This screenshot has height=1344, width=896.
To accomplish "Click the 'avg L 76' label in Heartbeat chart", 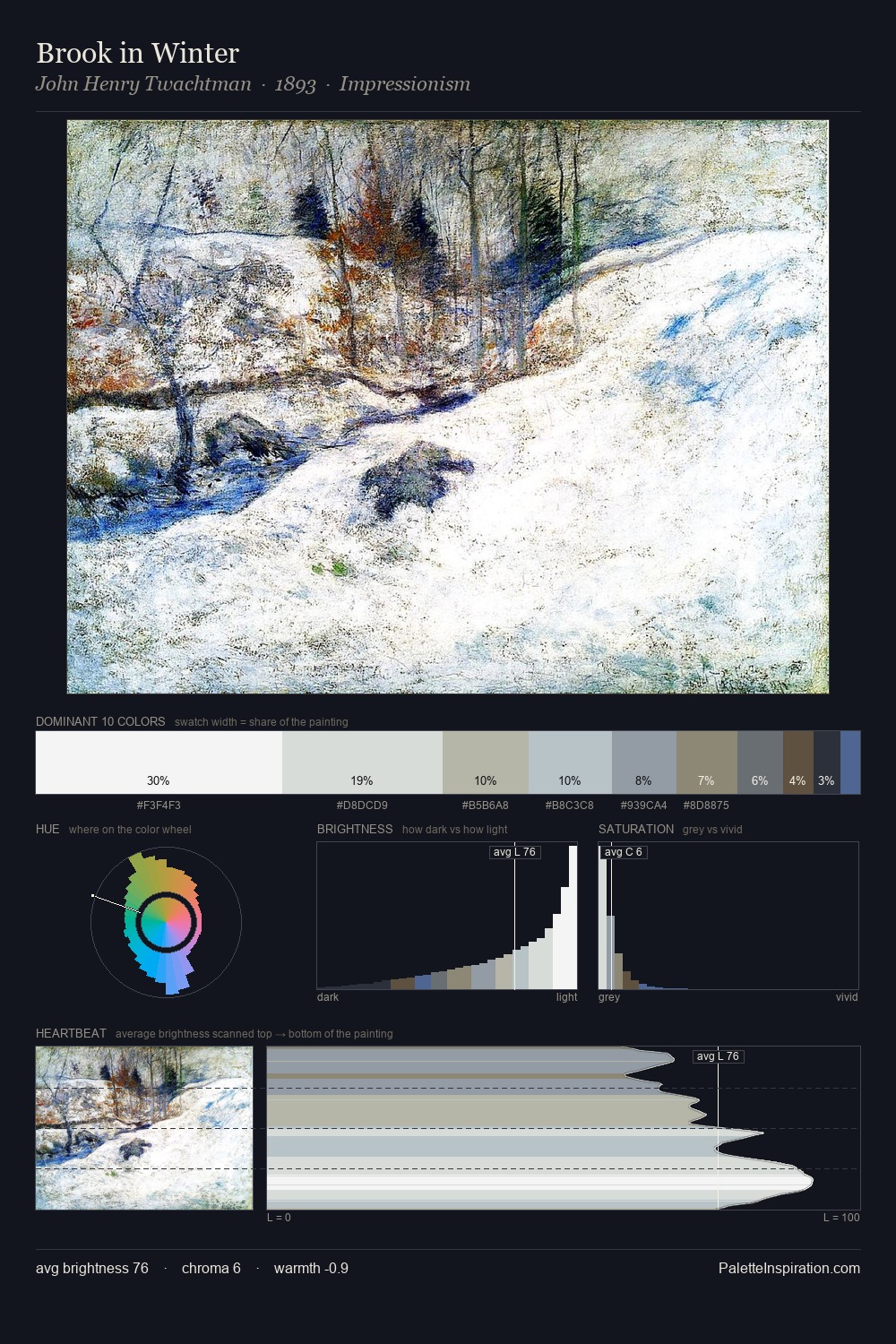I will [x=719, y=1056].
